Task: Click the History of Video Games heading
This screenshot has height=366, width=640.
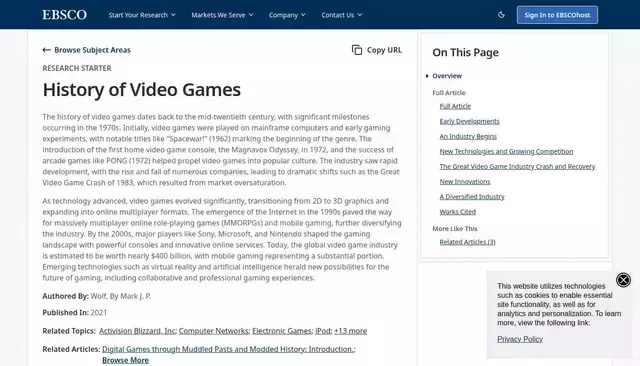Action: (142, 89)
